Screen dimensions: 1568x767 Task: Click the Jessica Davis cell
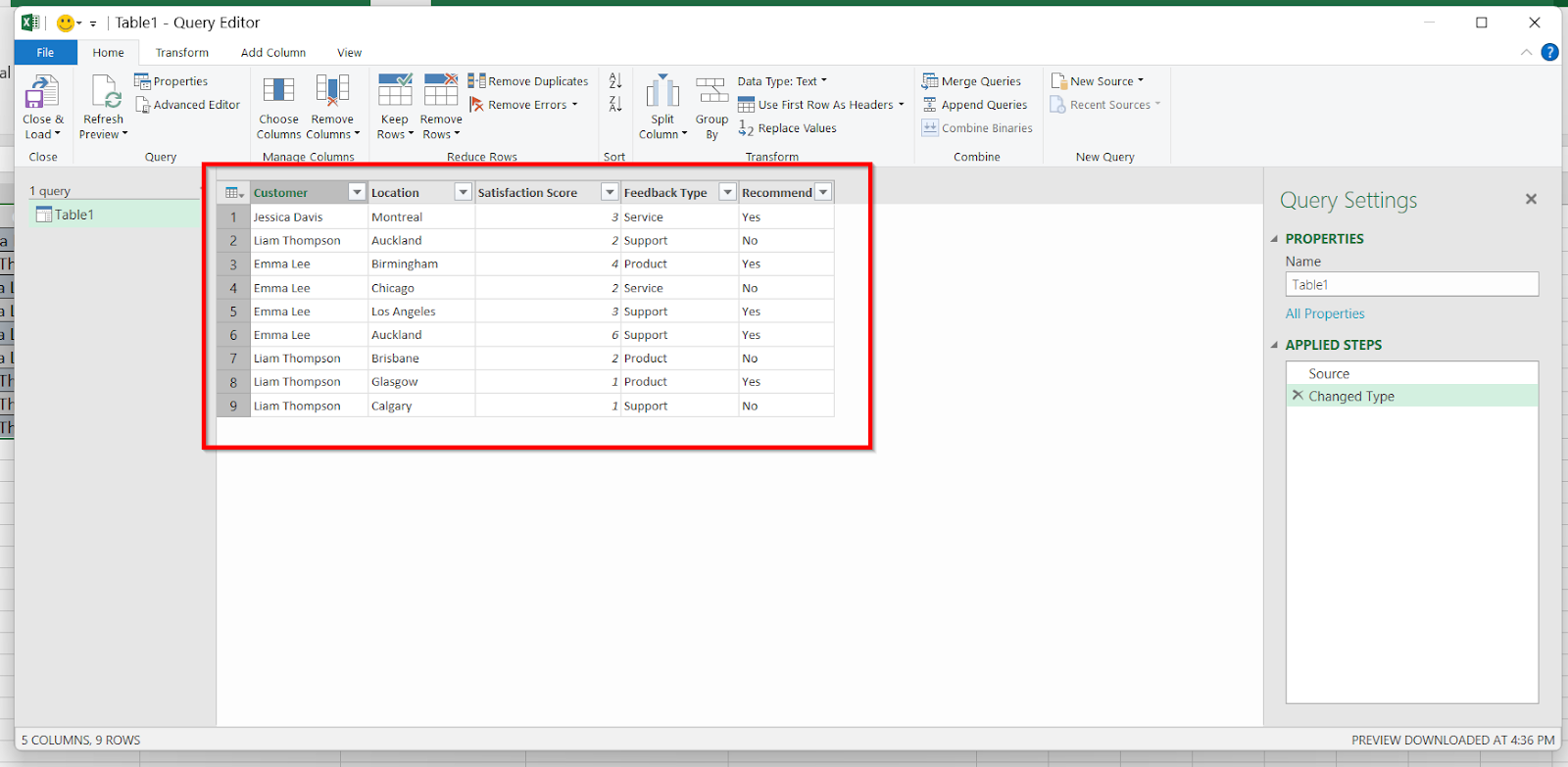pyautogui.click(x=309, y=217)
